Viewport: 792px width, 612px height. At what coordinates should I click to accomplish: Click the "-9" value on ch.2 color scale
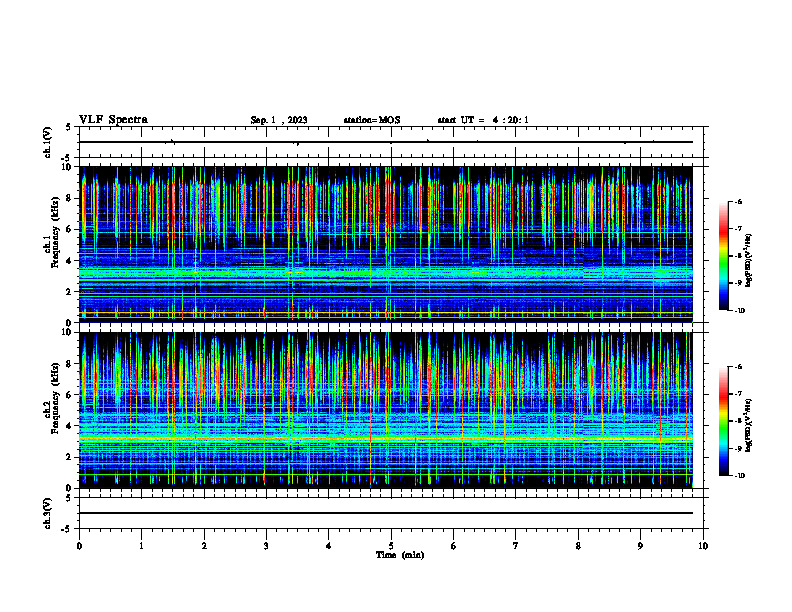(738, 448)
